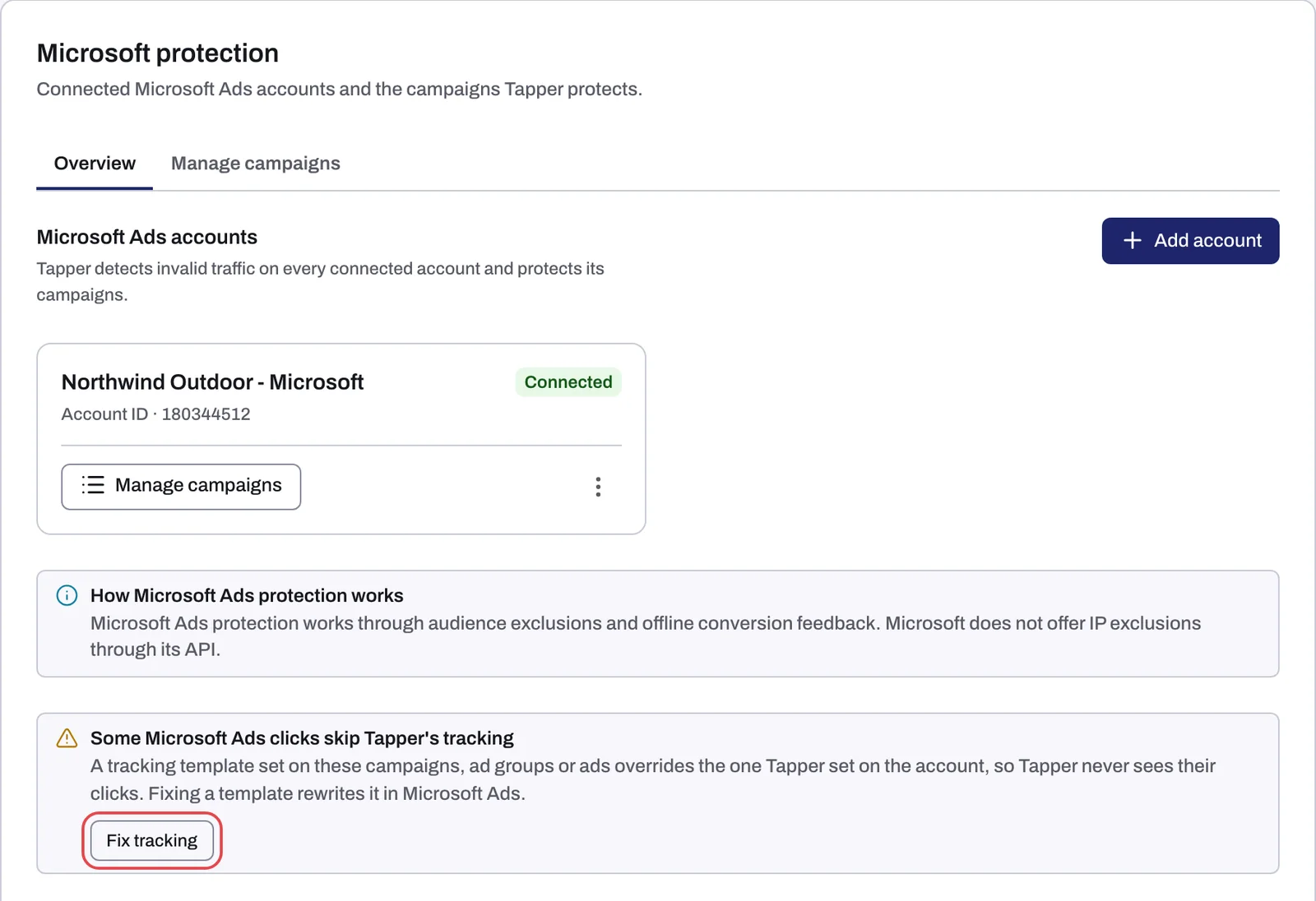Click the info icon beside How Microsoft Ads protection works

[x=67, y=595]
